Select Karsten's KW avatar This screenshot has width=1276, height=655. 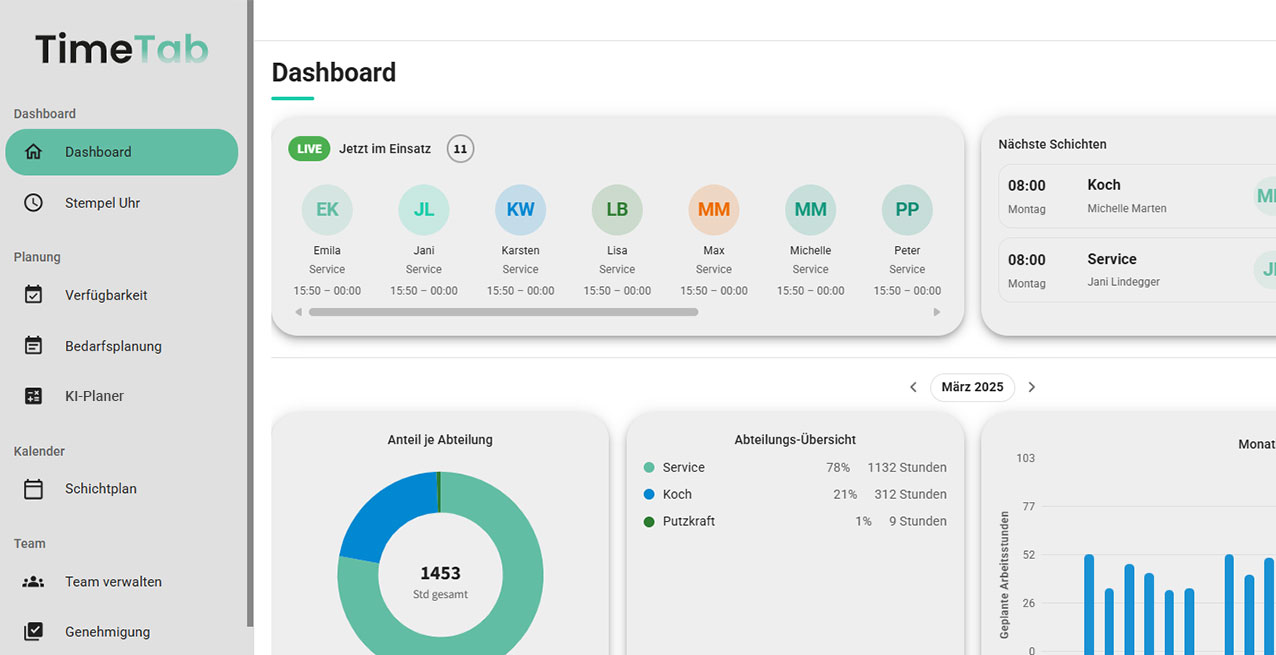(520, 210)
